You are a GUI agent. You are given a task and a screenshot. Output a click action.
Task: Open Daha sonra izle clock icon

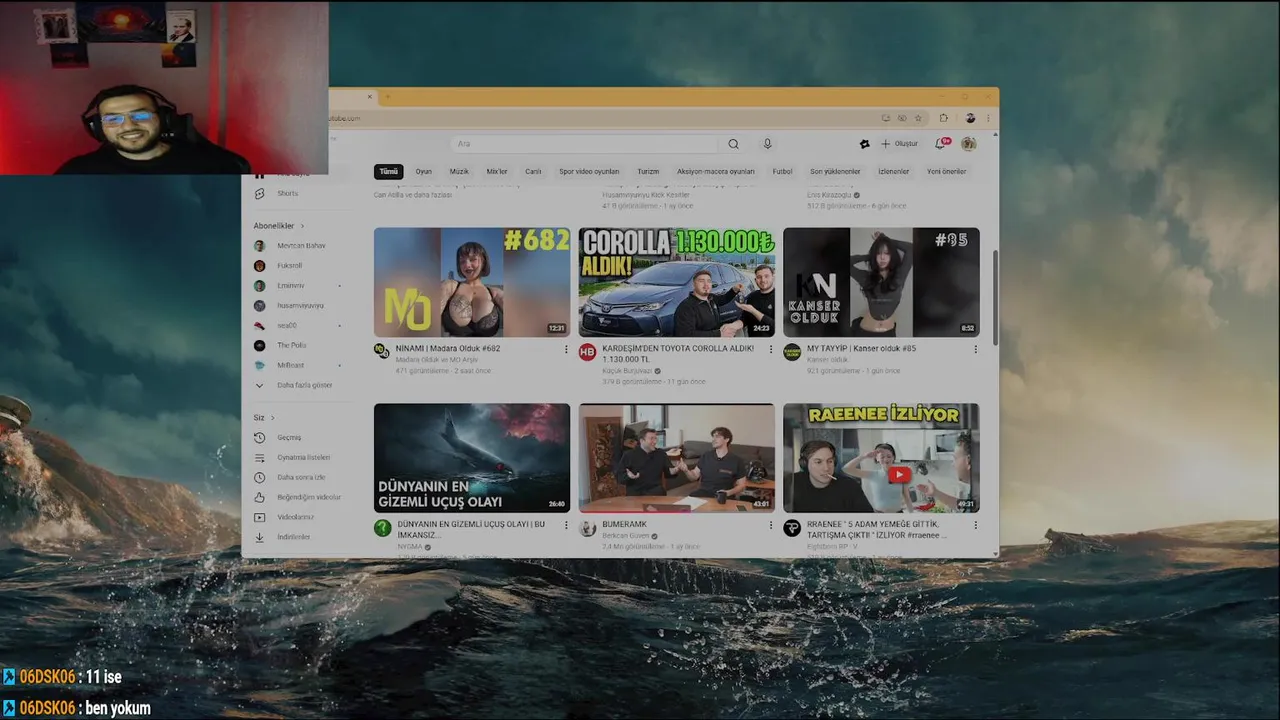(259, 477)
